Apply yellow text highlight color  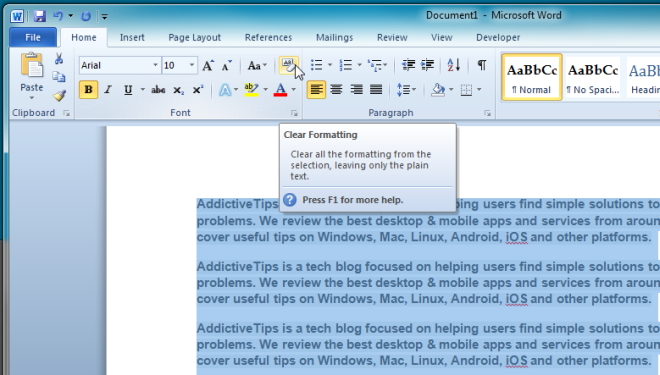point(251,90)
